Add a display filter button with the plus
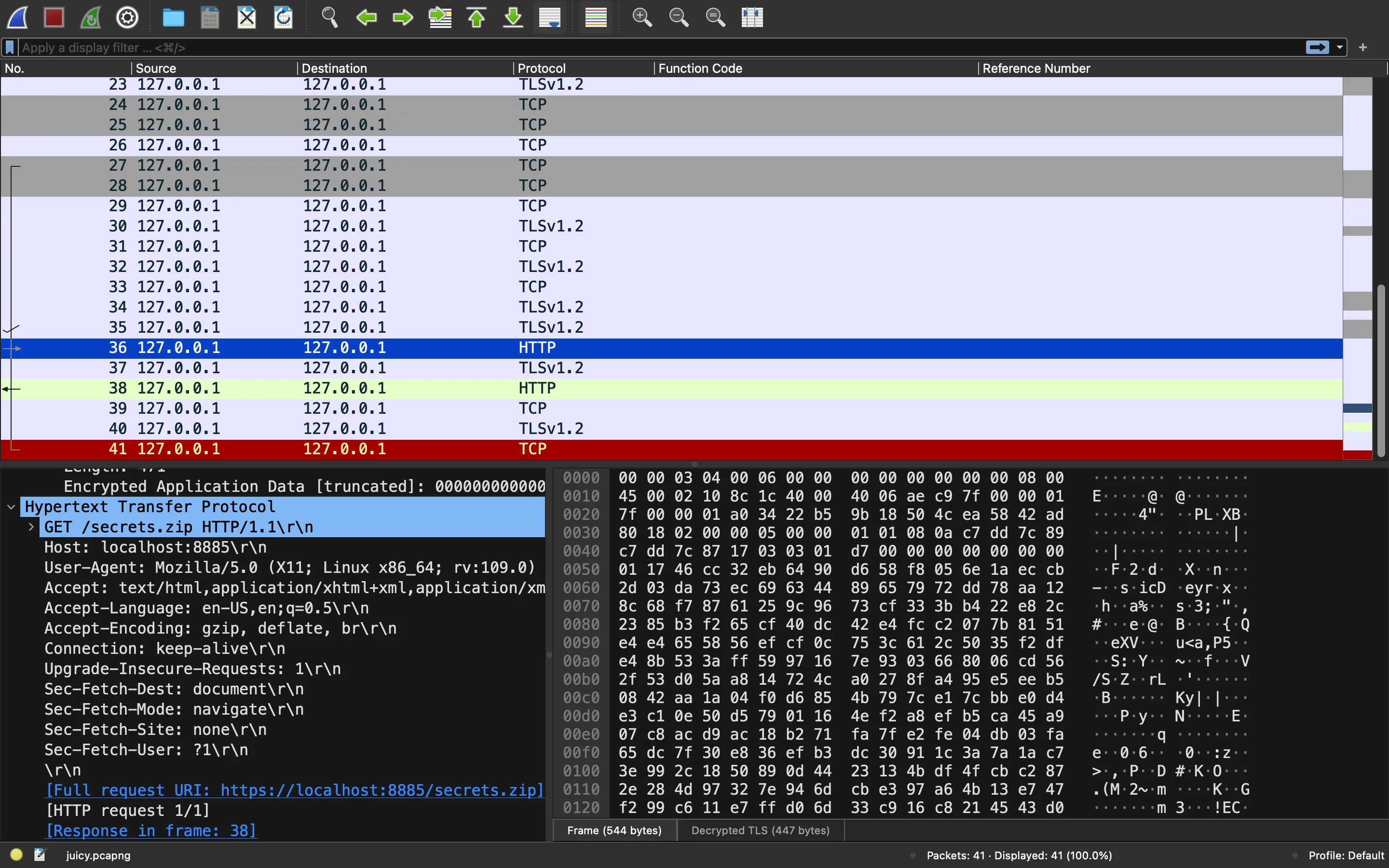Viewport: 1389px width, 868px height. pyautogui.click(x=1363, y=47)
